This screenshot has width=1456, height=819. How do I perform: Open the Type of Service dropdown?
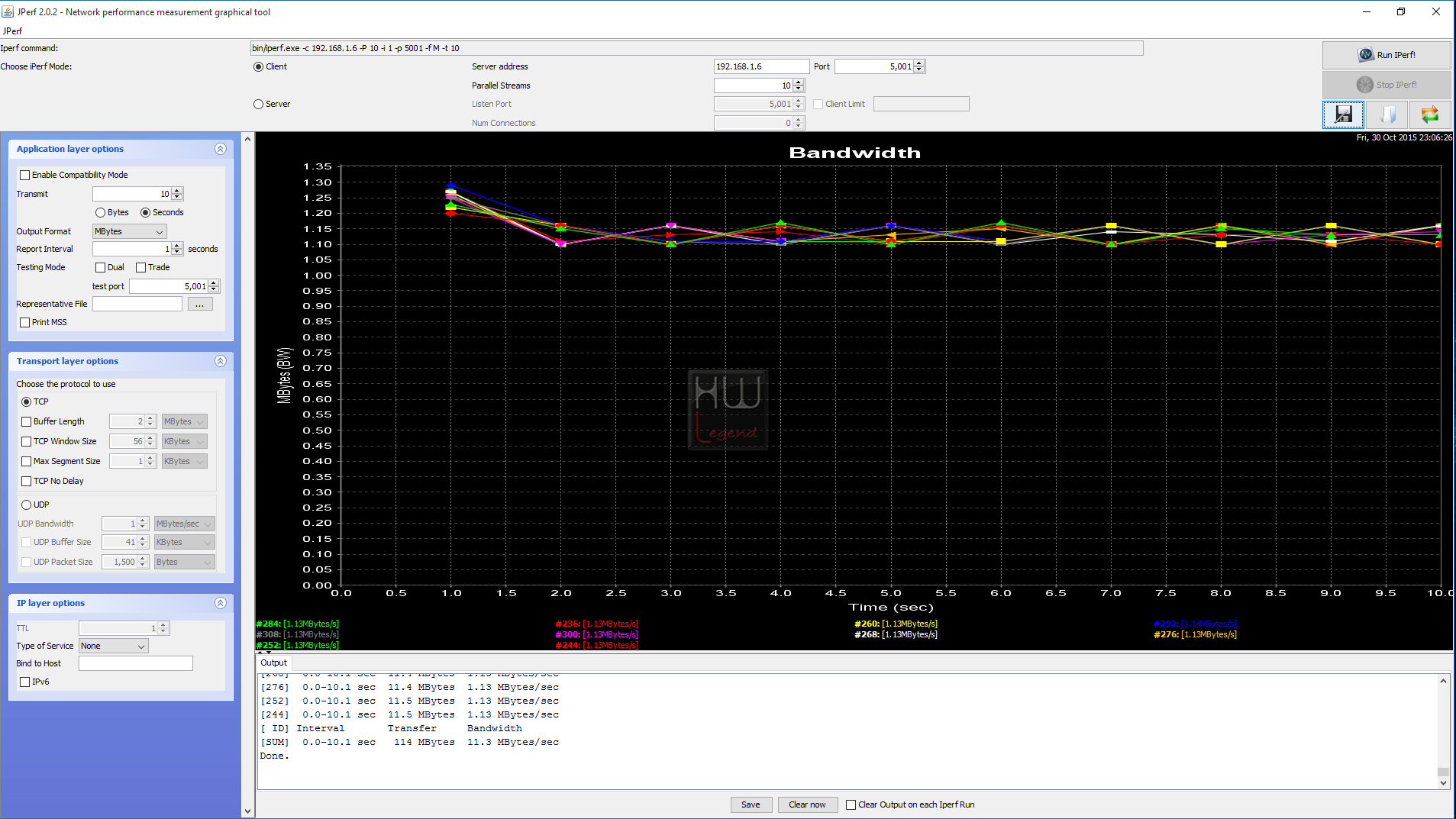pyautogui.click(x=113, y=646)
